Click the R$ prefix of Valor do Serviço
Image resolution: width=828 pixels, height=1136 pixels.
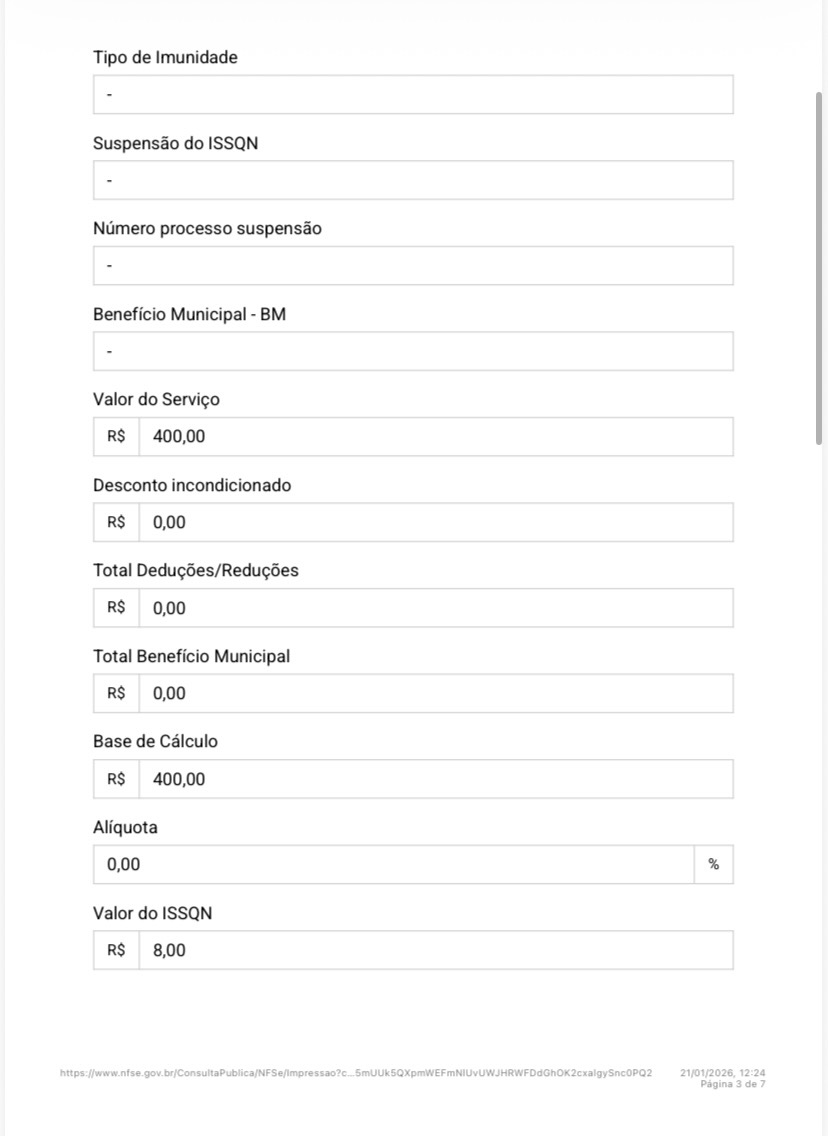116,437
